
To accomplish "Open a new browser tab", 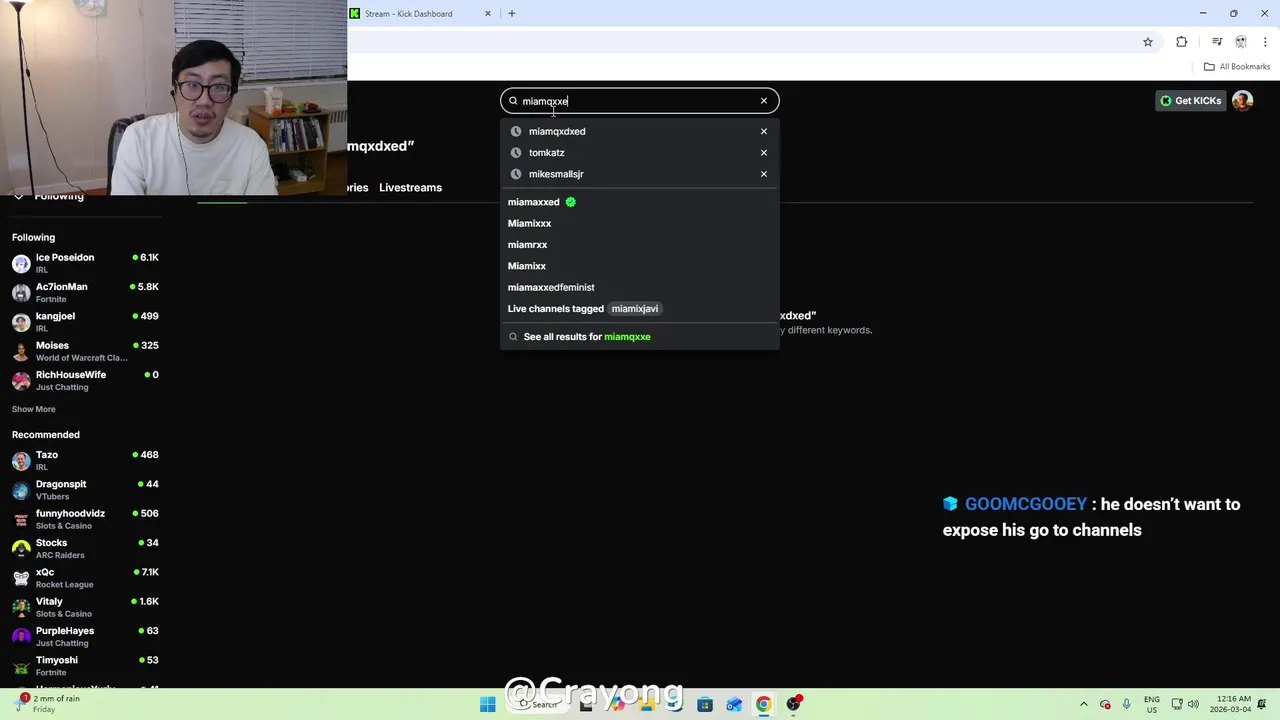I will coord(512,14).
